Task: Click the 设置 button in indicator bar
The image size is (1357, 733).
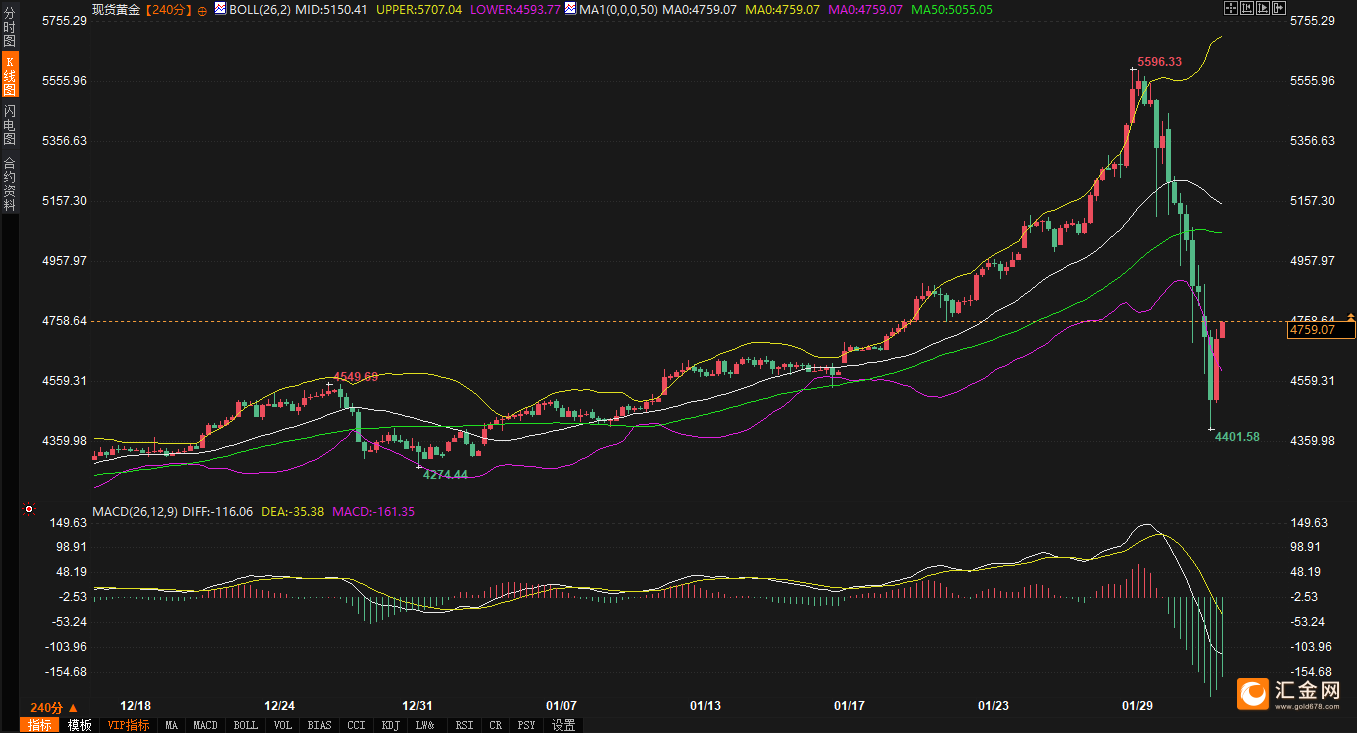Action: (563, 725)
